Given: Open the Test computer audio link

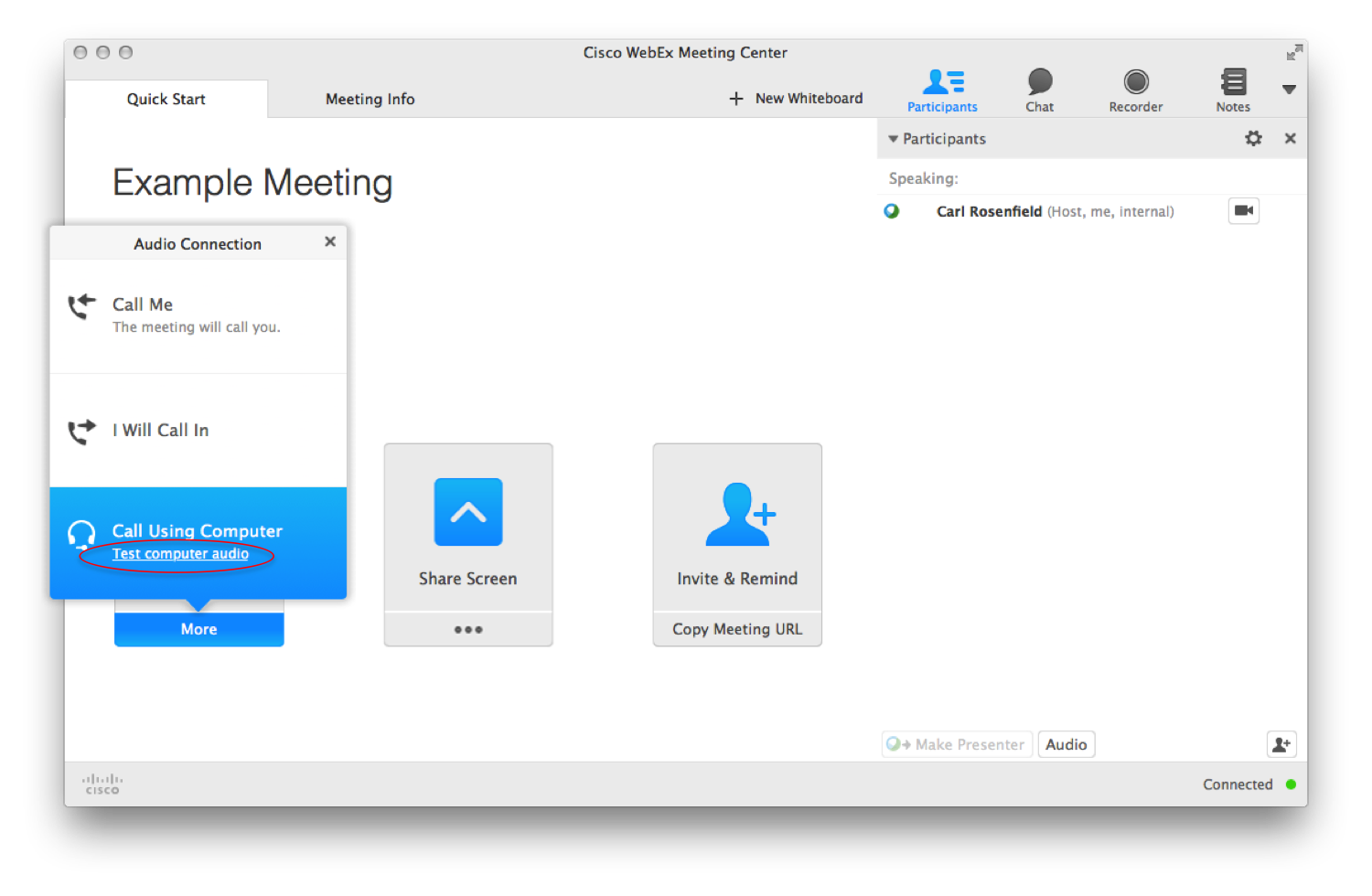Looking at the screenshot, I should coord(180,554).
